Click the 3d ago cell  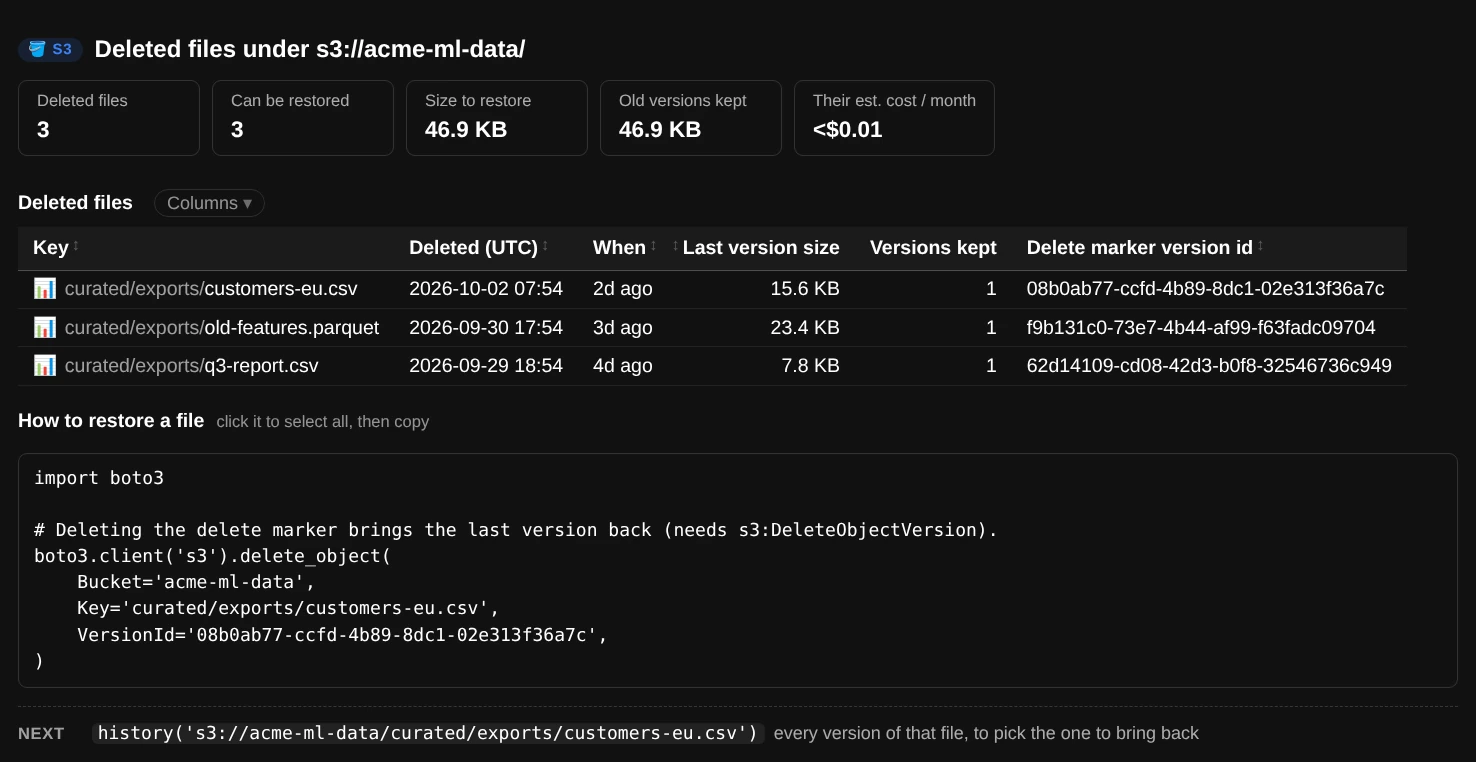tap(623, 328)
